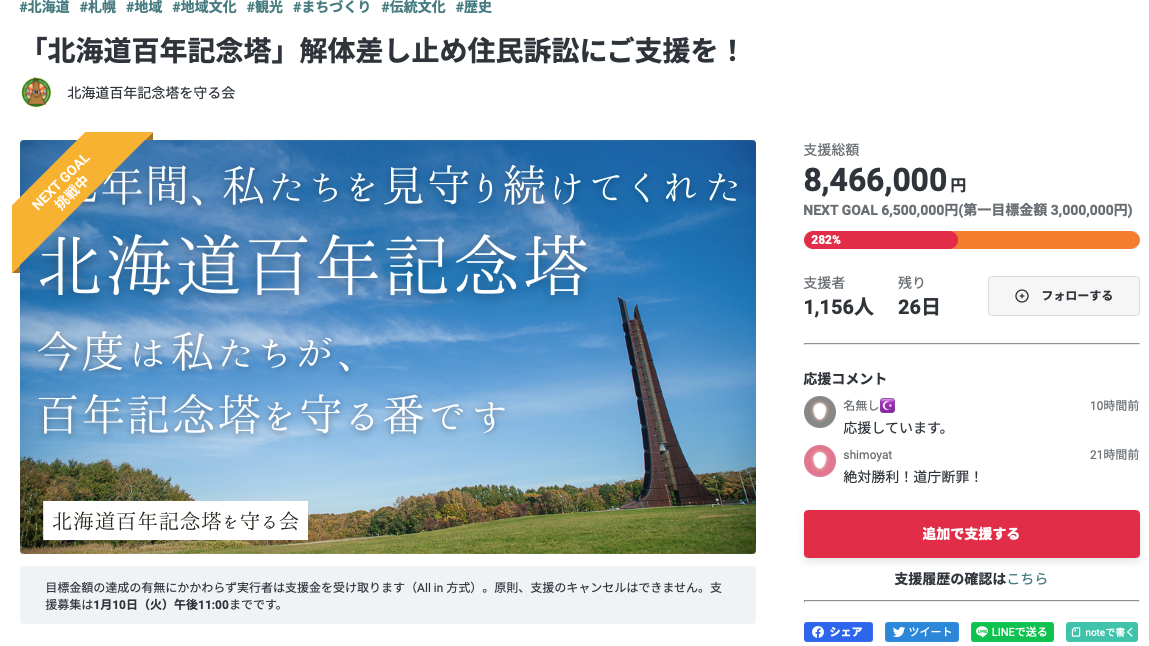Click the 北海道百年記念塔を守る会 organizer avatar icon
Screen dimensions: 1149x646
click(36, 93)
